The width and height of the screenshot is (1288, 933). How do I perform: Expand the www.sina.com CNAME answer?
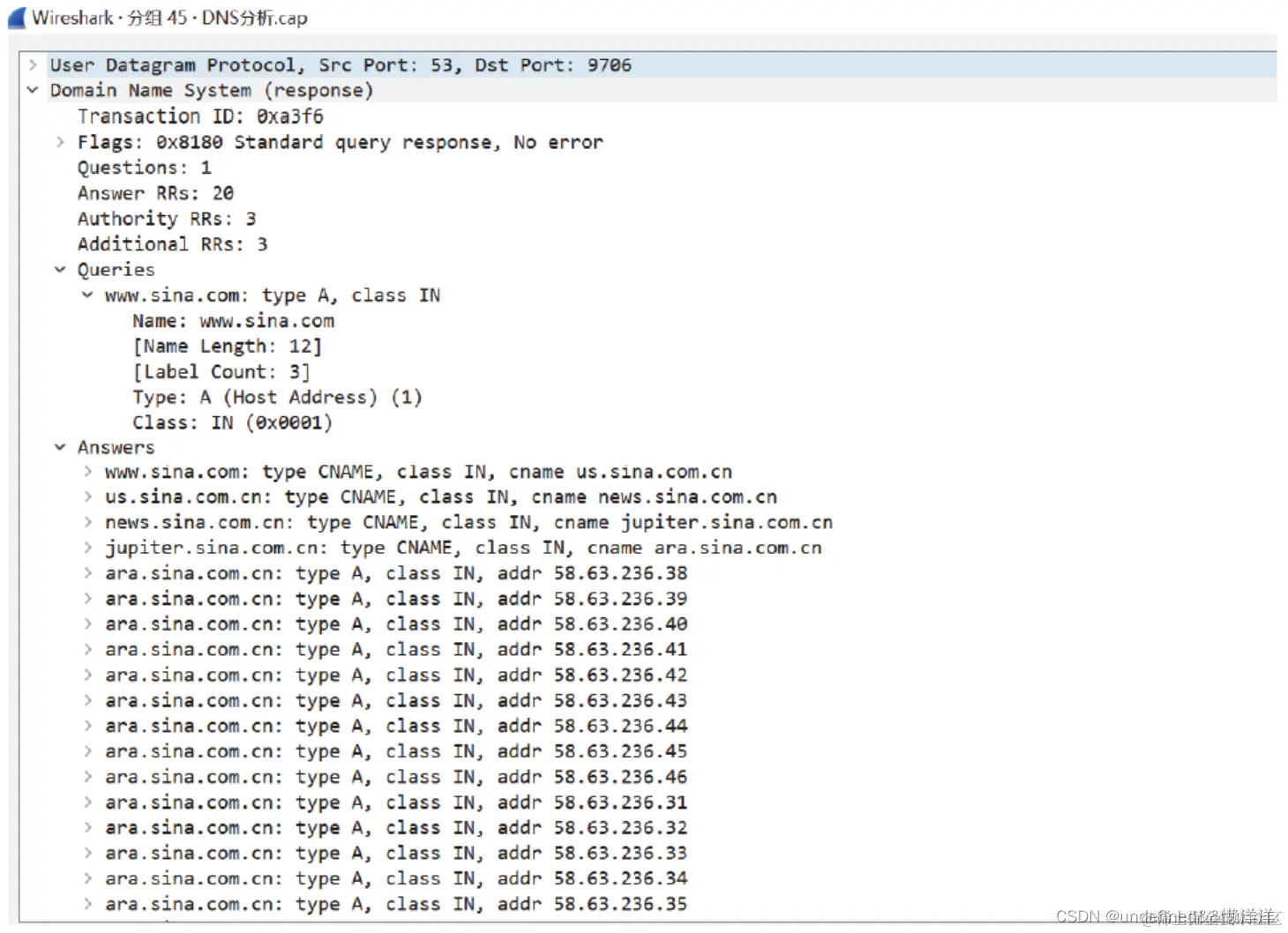click(88, 472)
